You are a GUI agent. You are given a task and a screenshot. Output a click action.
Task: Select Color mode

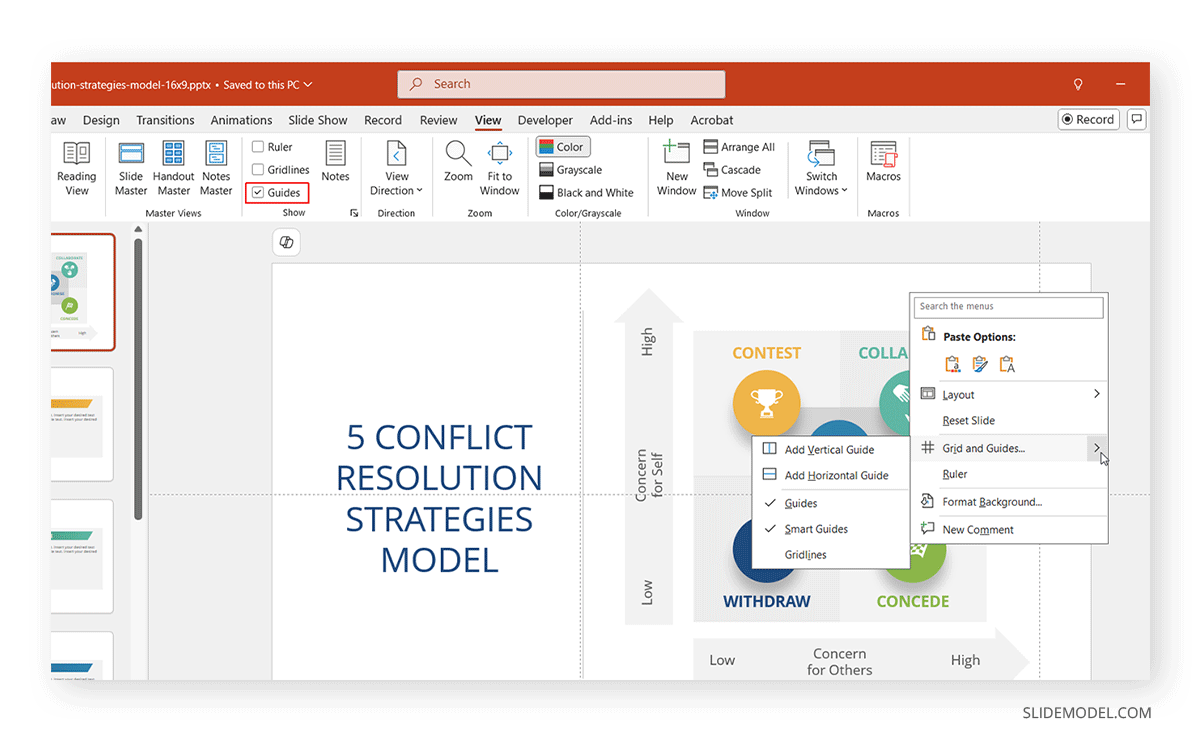pyautogui.click(x=563, y=147)
